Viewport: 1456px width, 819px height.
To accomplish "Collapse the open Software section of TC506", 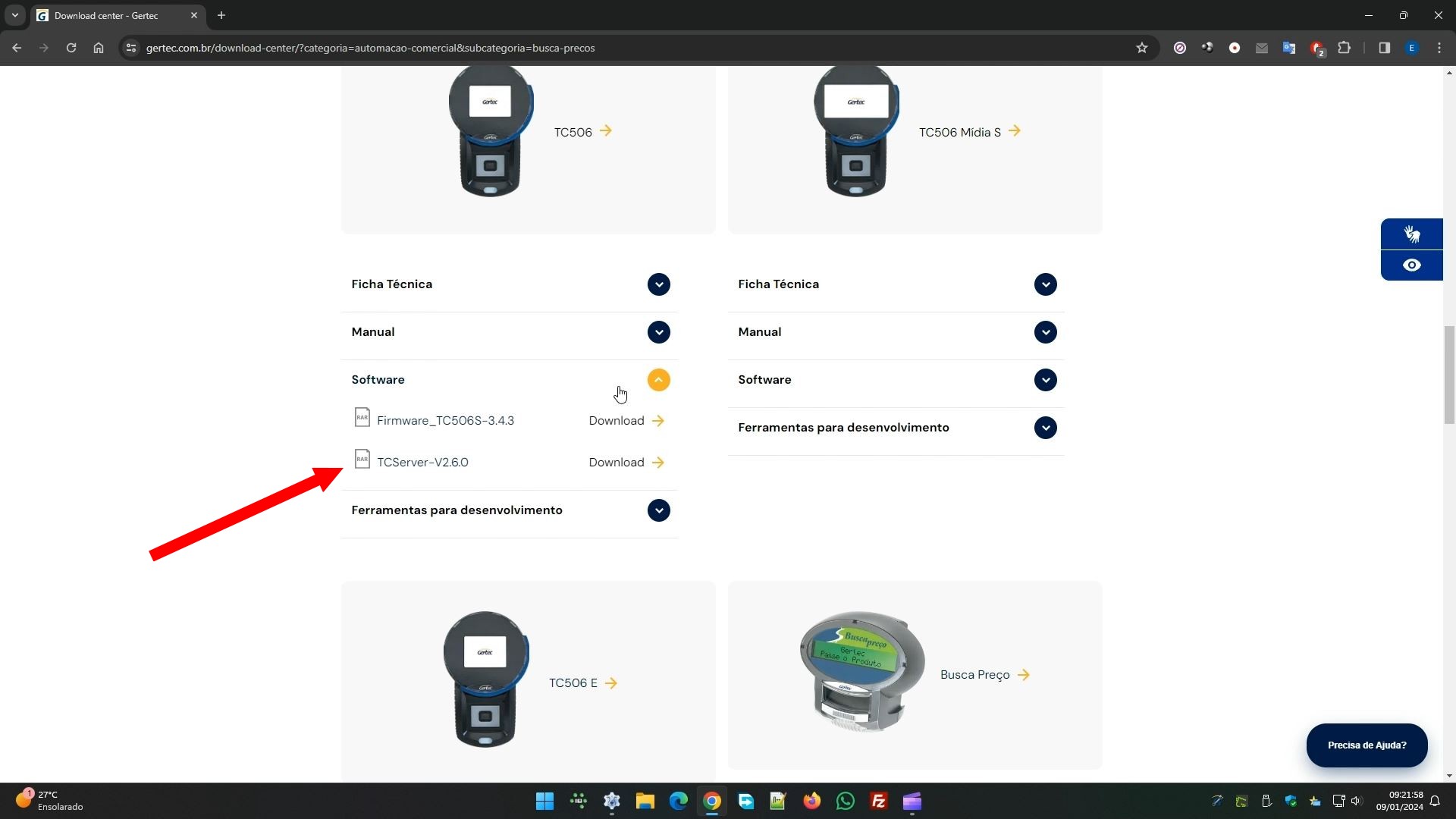I will point(658,380).
